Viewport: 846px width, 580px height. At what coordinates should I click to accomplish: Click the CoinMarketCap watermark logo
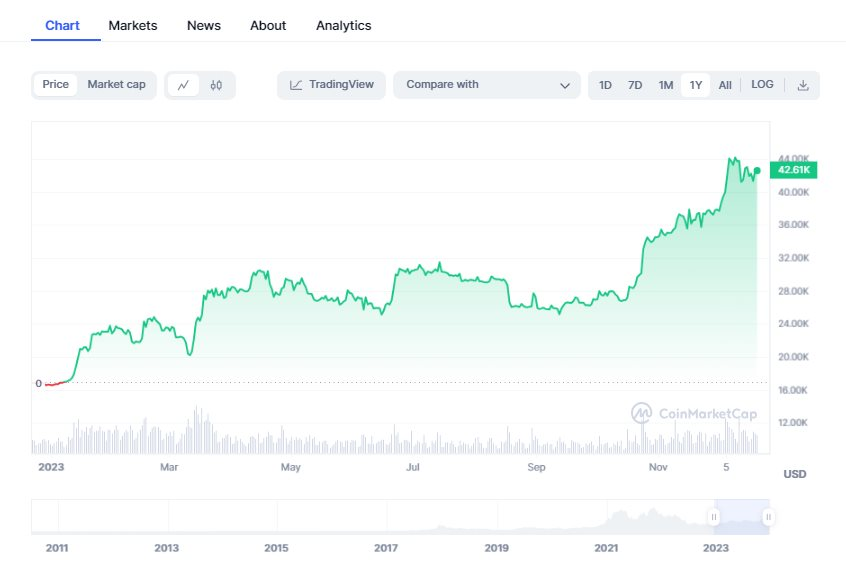[x=693, y=413]
